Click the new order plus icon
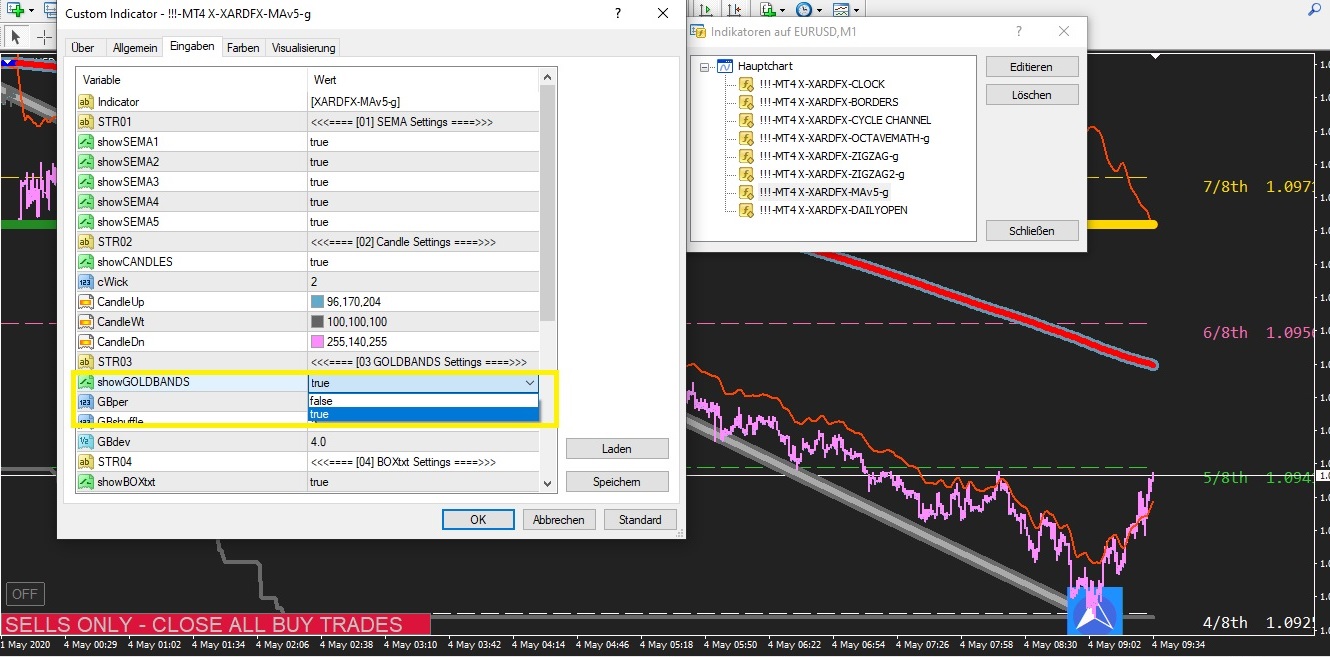 16,10
